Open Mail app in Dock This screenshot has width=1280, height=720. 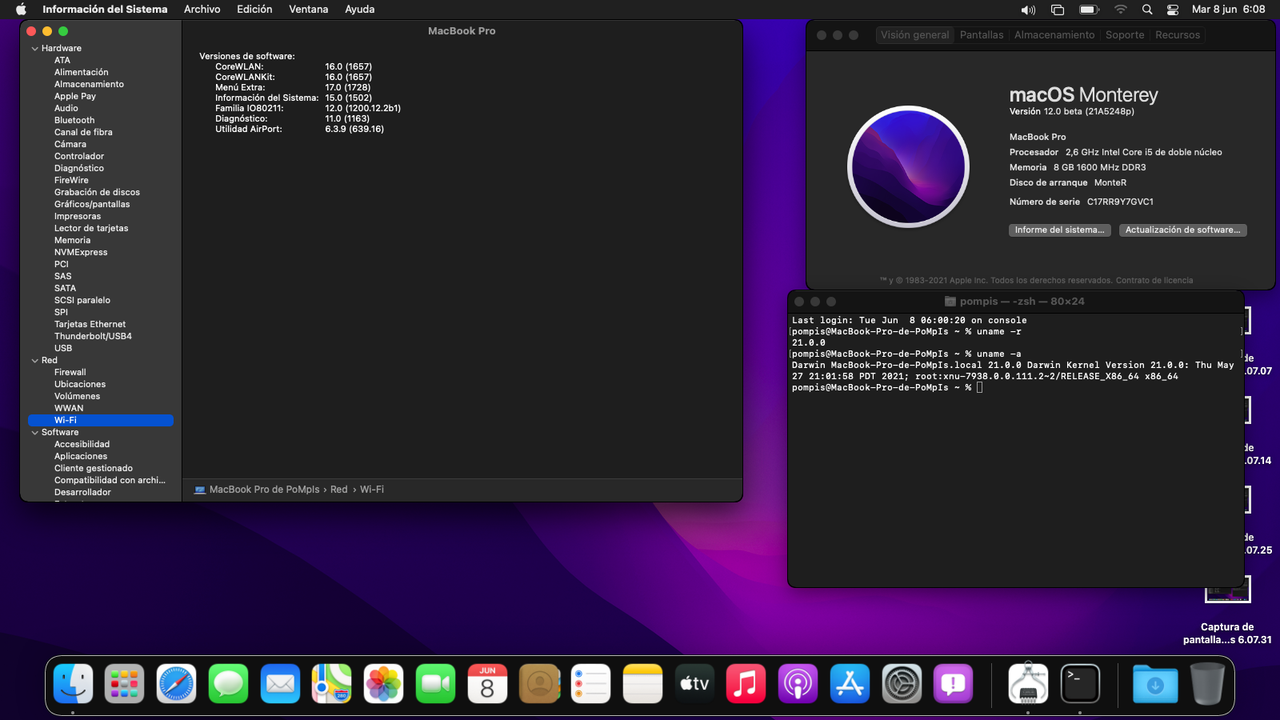[281, 684]
